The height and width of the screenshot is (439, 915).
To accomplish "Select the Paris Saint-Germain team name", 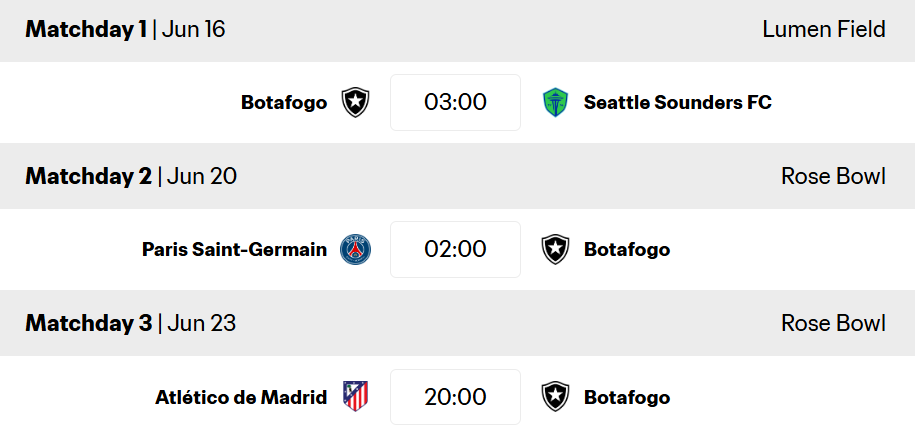I will [x=234, y=249].
